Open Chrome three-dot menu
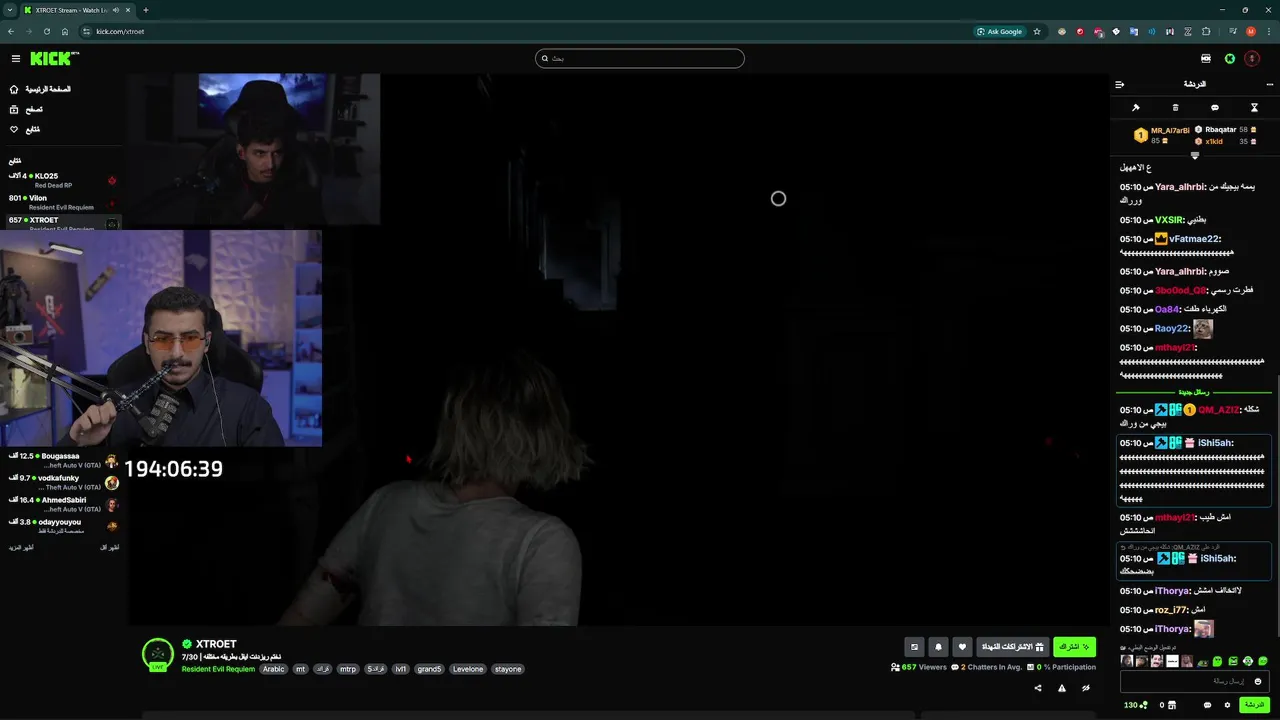The width and height of the screenshot is (1280, 720). (x=1268, y=31)
